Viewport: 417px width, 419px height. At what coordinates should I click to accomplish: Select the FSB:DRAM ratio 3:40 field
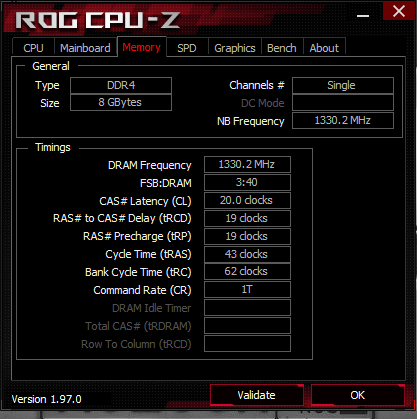[247, 182]
